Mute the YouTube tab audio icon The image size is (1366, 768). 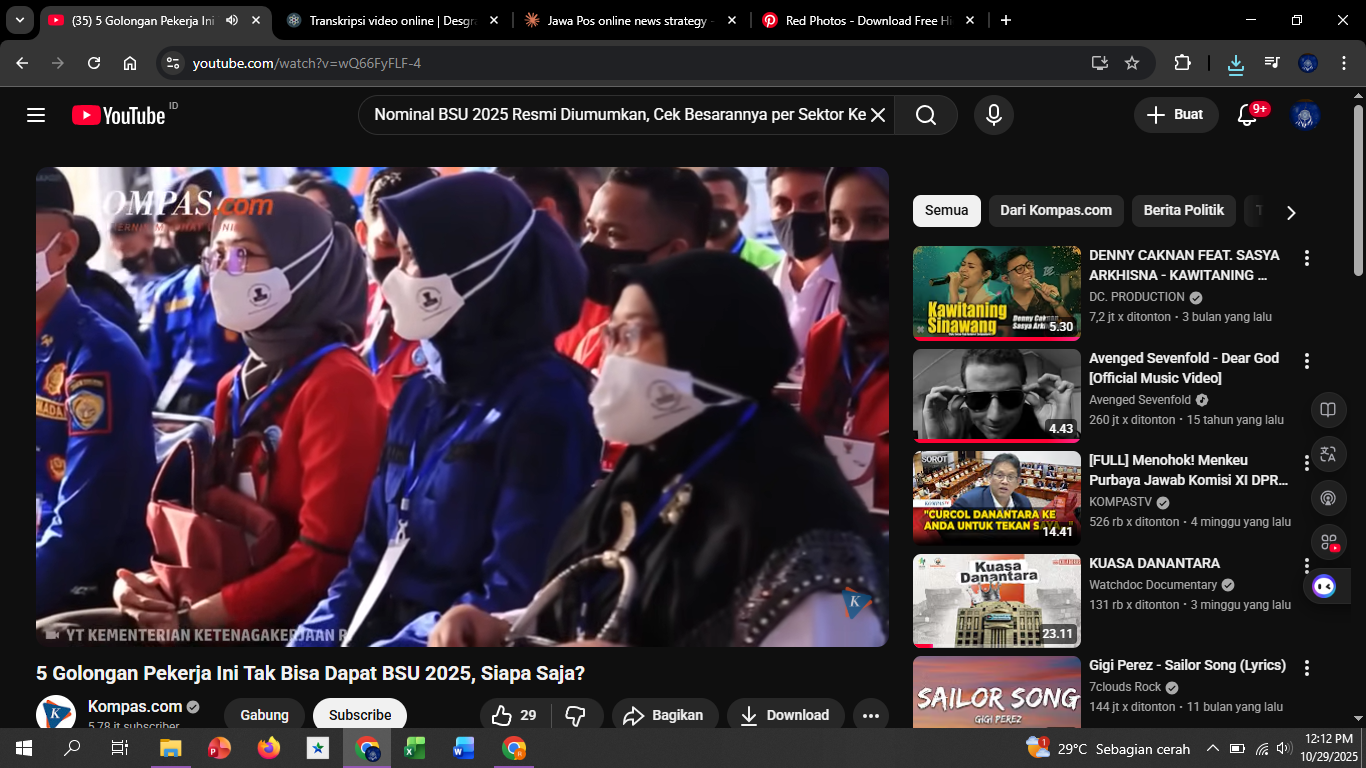tap(232, 20)
